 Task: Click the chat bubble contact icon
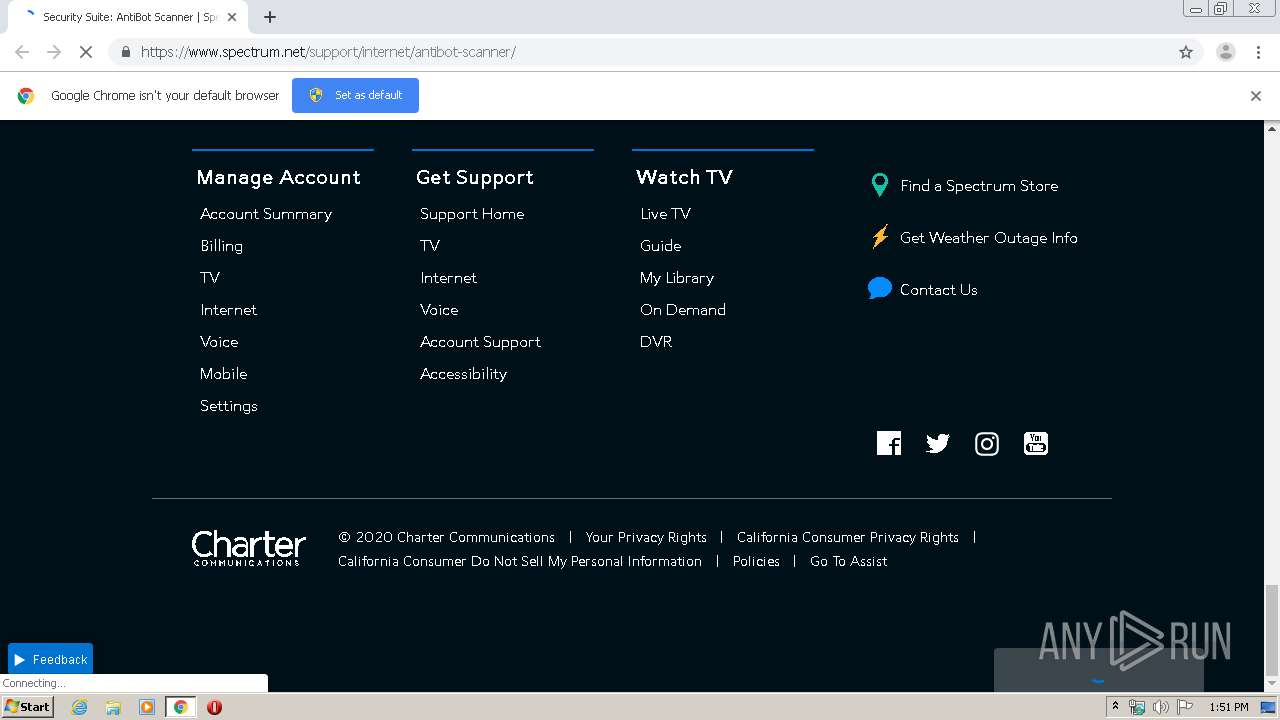coord(880,289)
